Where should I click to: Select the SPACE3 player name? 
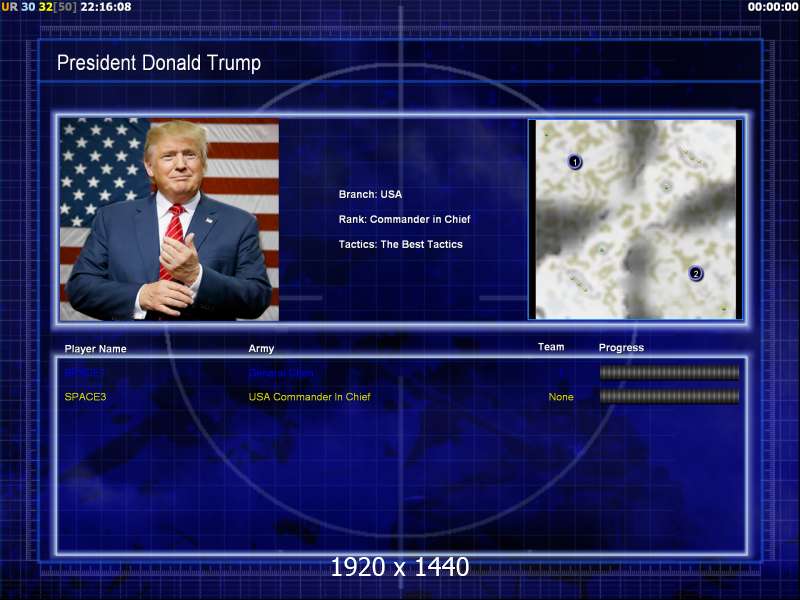(85, 396)
